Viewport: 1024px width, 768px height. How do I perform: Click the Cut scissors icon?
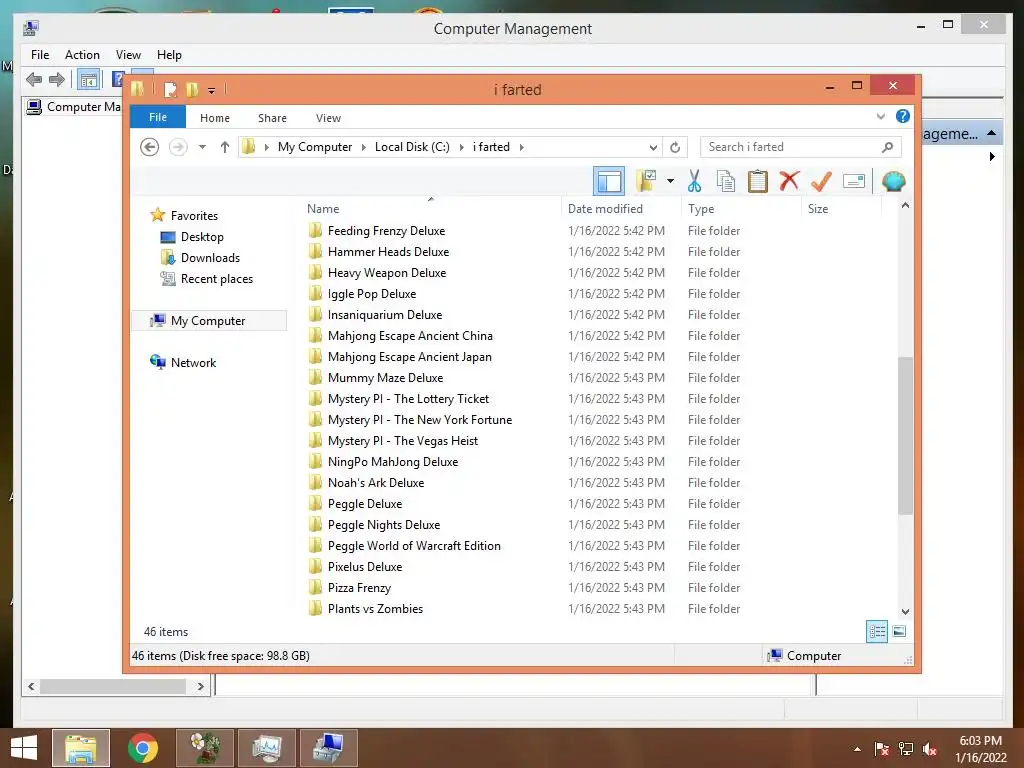point(694,181)
